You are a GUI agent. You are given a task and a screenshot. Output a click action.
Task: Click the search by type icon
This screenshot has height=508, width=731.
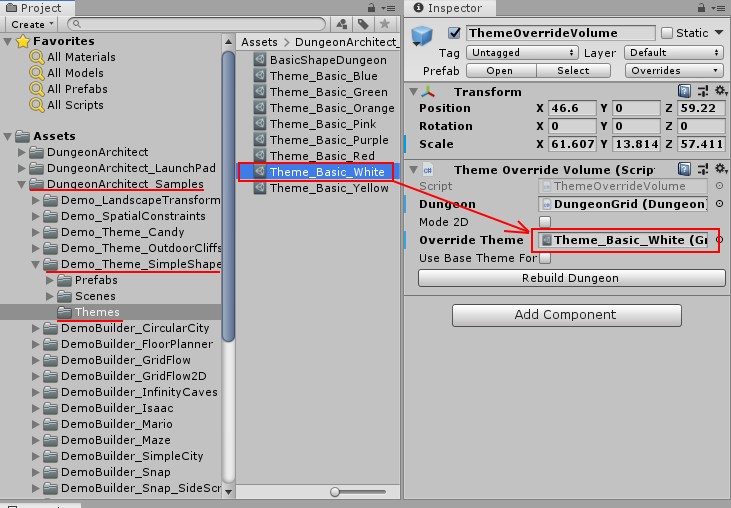(x=343, y=24)
